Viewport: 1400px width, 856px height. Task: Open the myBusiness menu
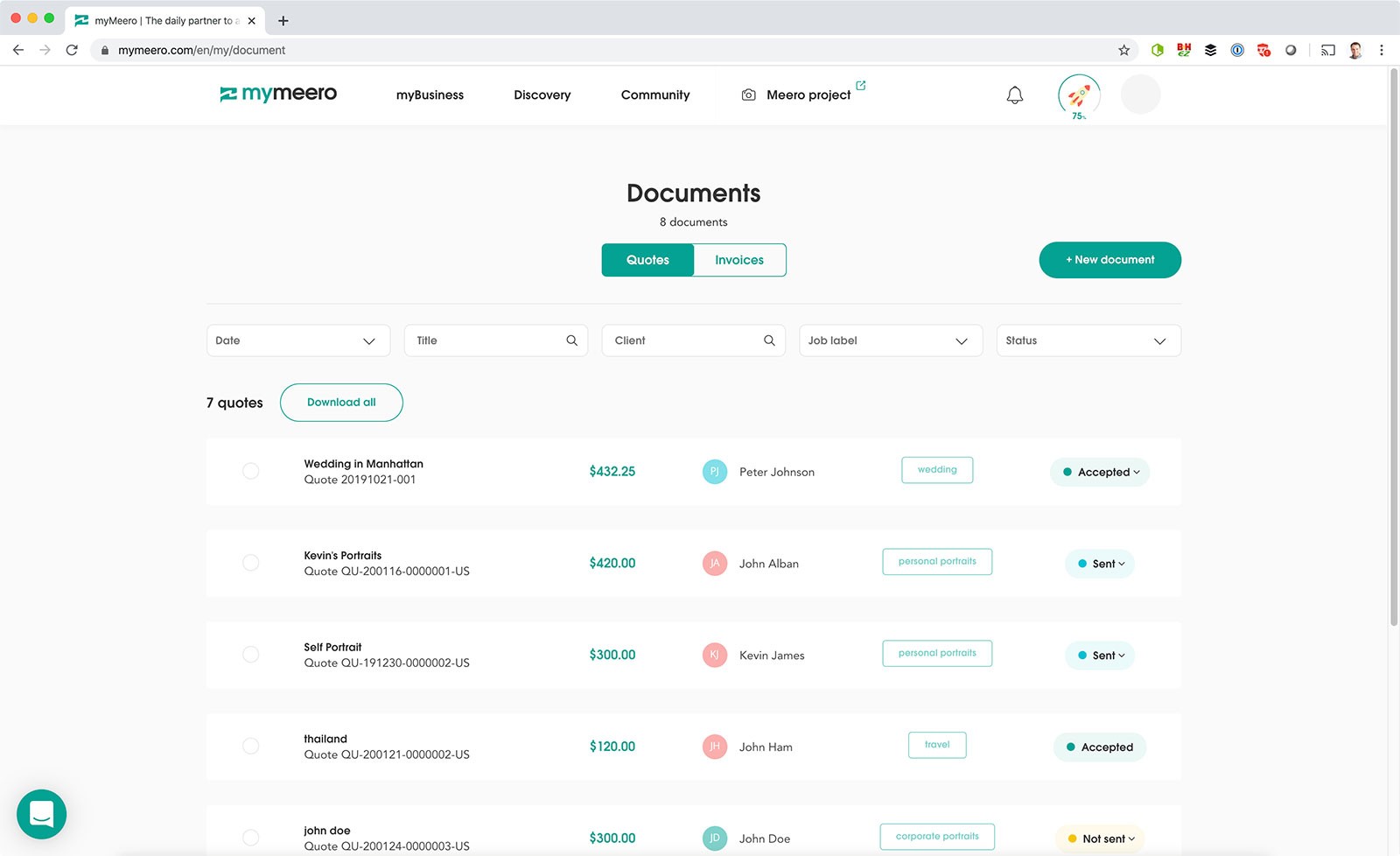tap(430, 95)
